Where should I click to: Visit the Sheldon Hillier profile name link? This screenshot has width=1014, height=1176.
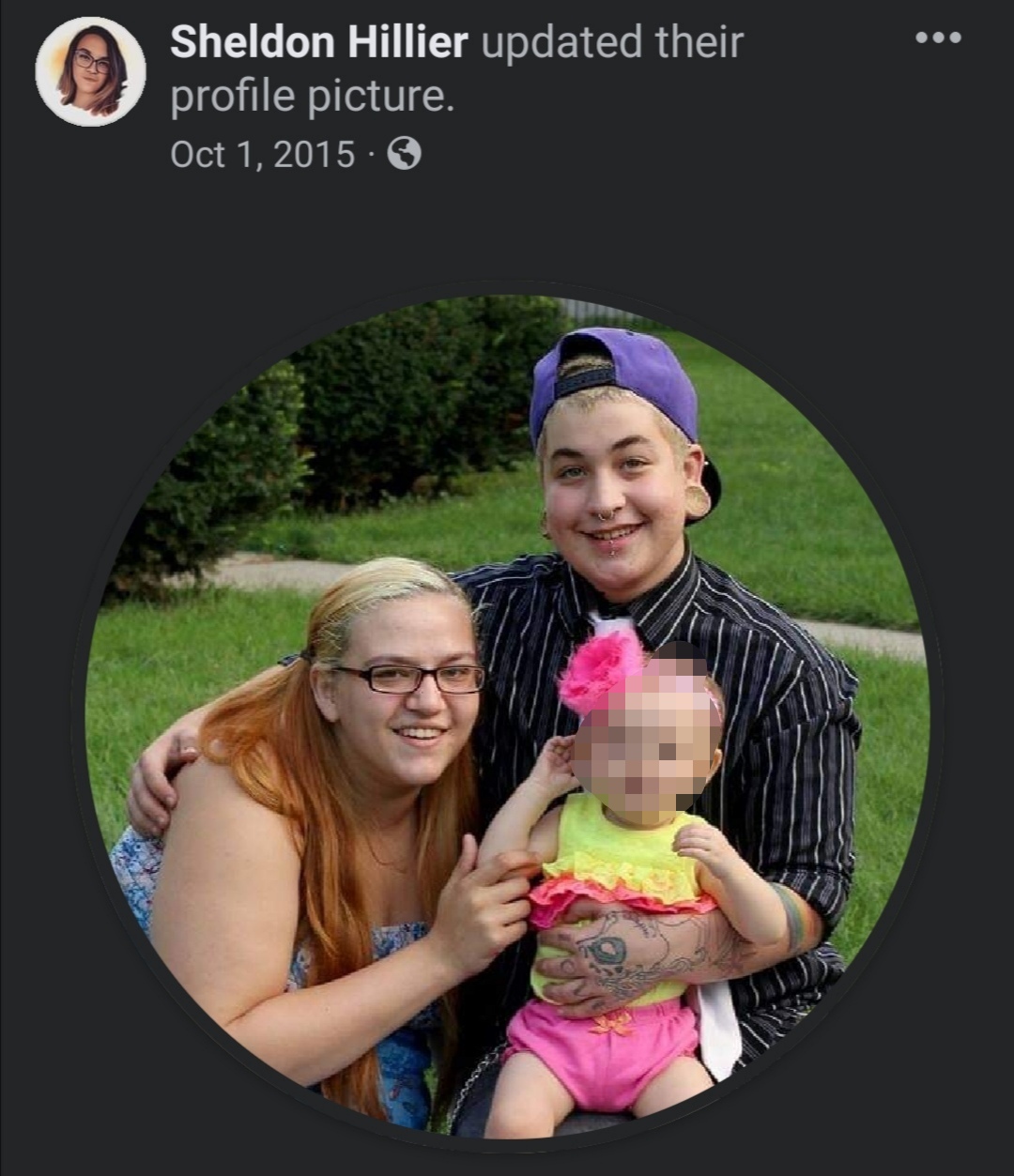[319, 42]
